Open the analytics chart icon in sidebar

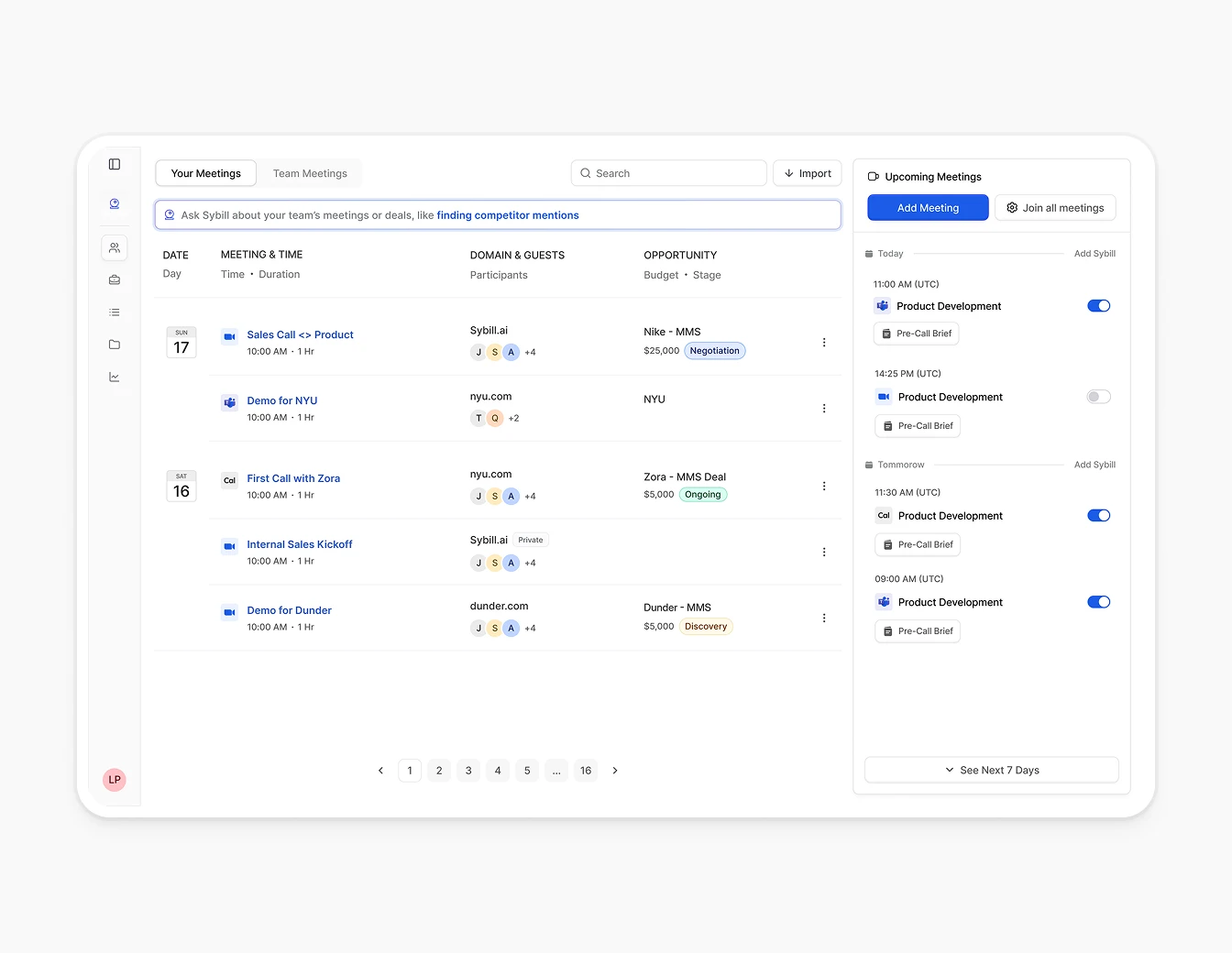point(115,377)
